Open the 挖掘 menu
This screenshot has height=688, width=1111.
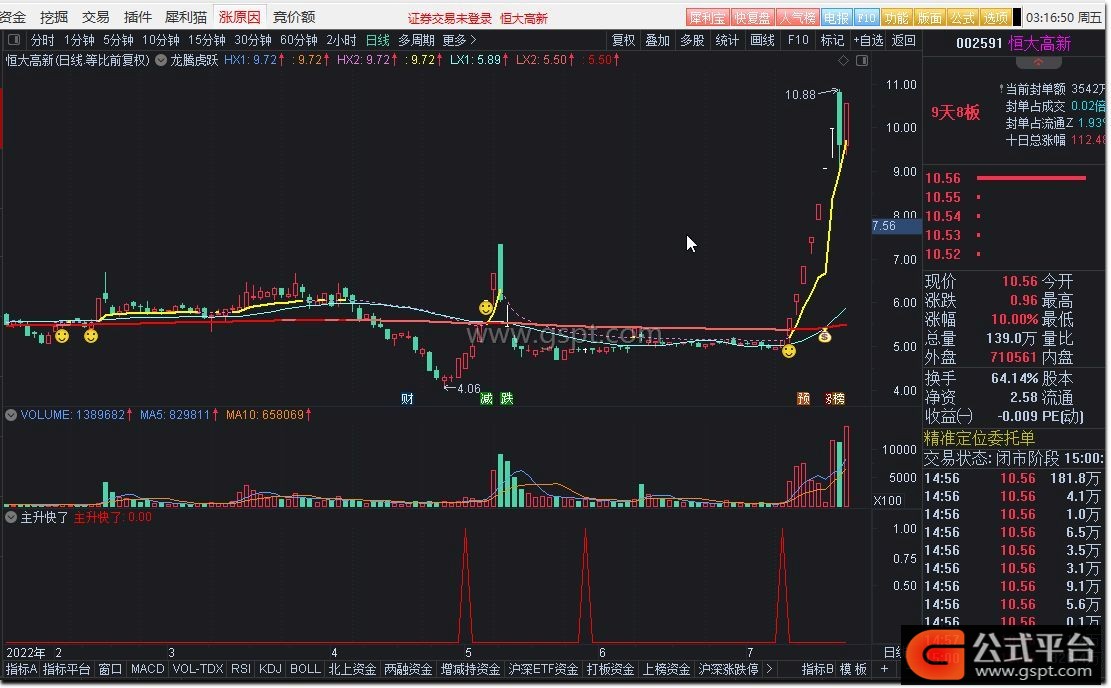[55, 17]
